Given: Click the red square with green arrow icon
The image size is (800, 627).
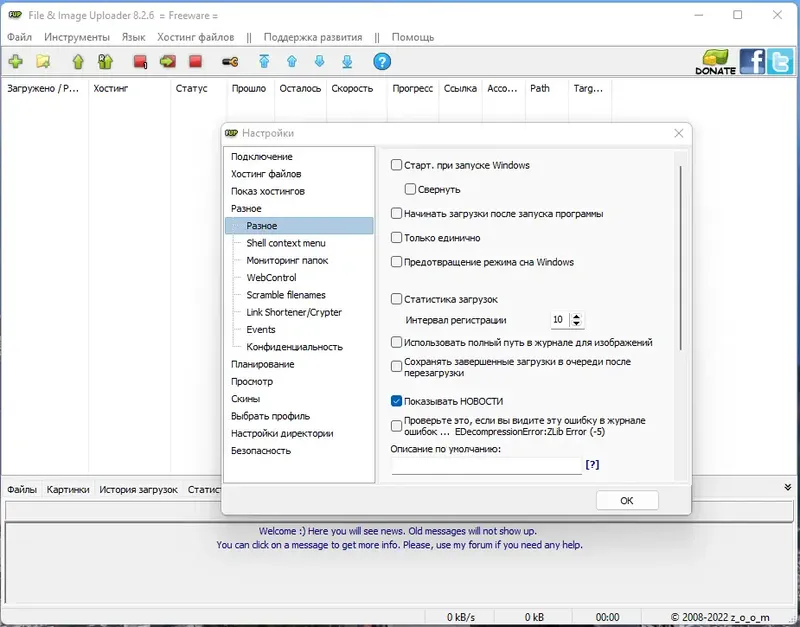Looking at the screenshot, I should [x=167, y=62].
